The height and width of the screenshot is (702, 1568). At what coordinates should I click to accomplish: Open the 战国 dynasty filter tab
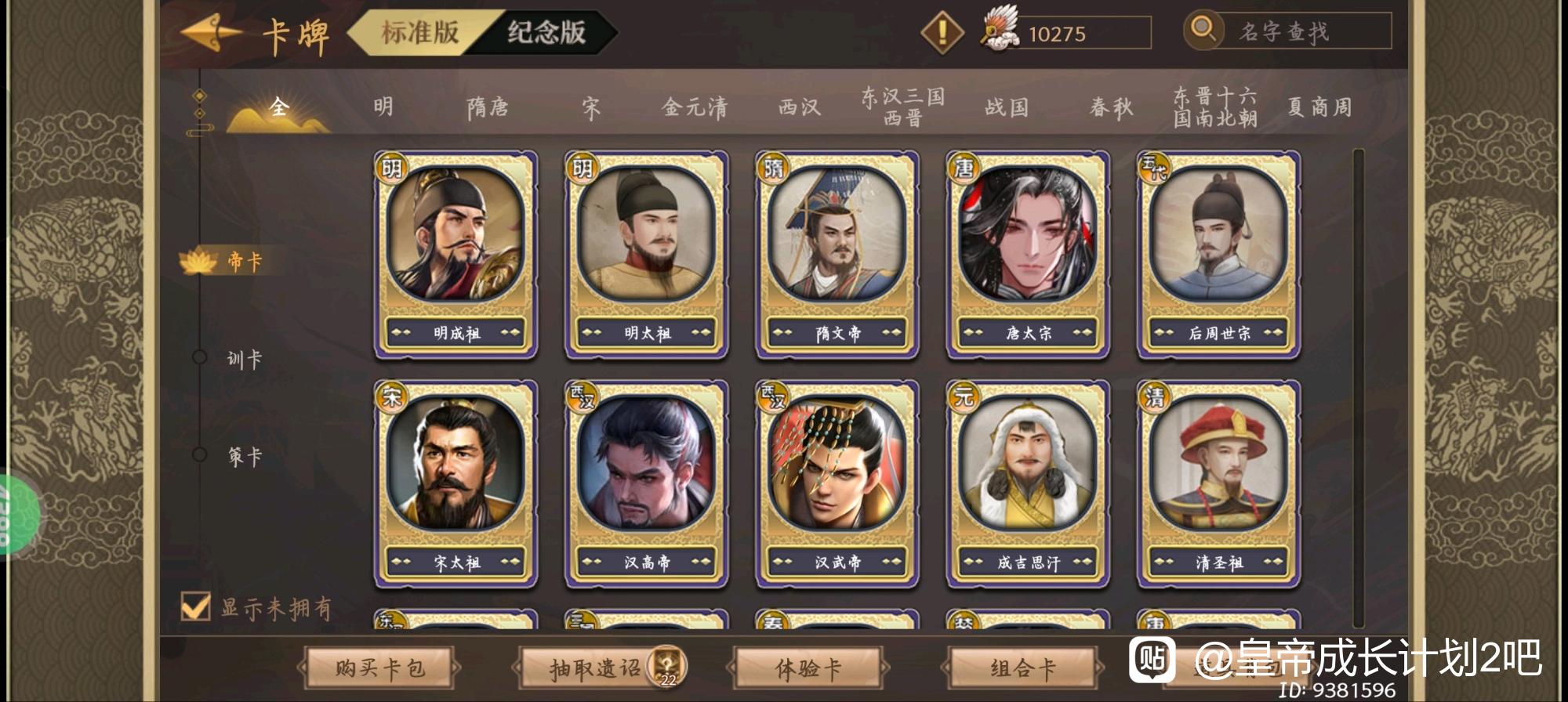(1006, 107)
